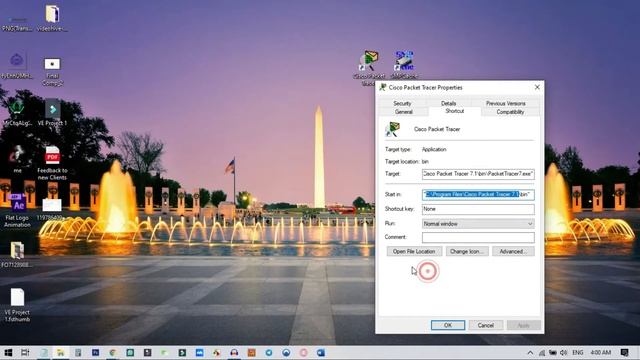The width and height of the screenshot is (640, 360).
Task: Click in the Comment field
Action: [x=478, y=237]
